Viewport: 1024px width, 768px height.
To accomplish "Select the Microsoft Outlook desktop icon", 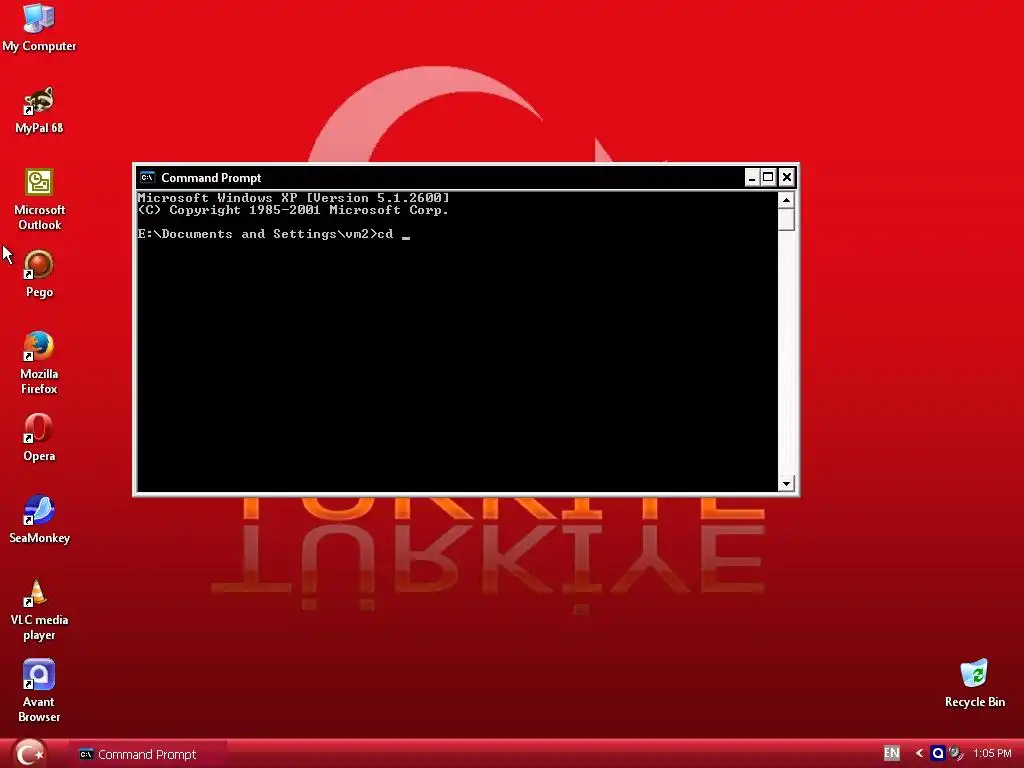I will pos(39,199).
